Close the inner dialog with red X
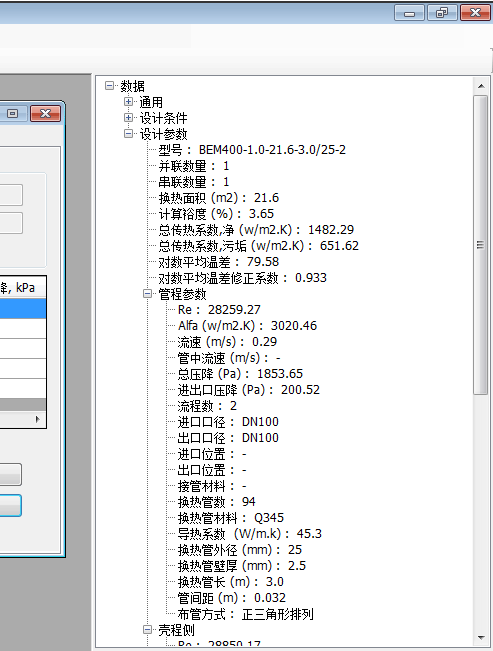 click(45, 114)
